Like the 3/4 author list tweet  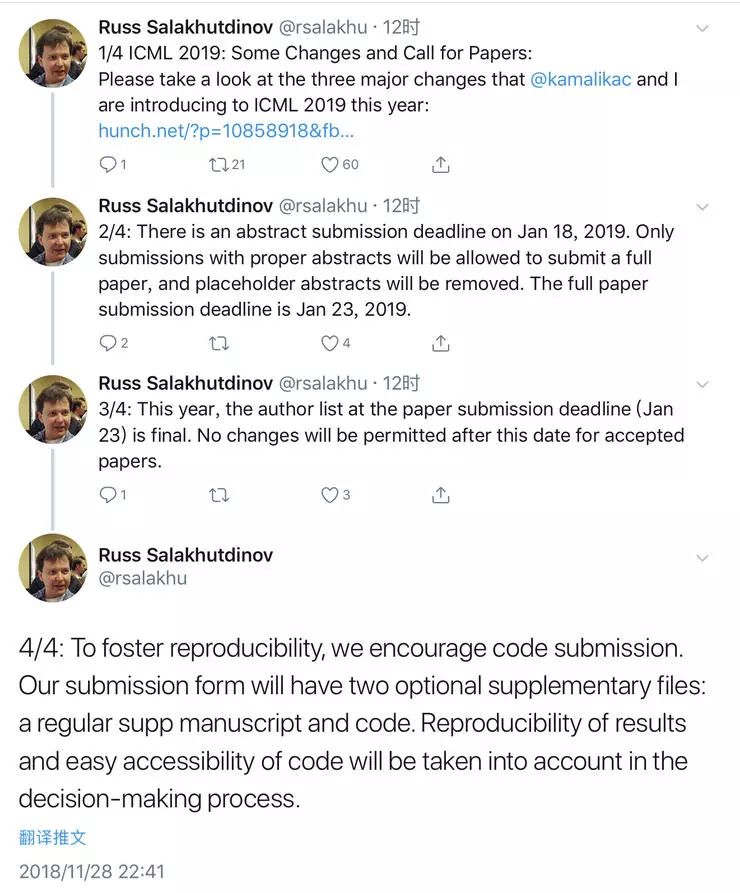(x=329, y=495)
